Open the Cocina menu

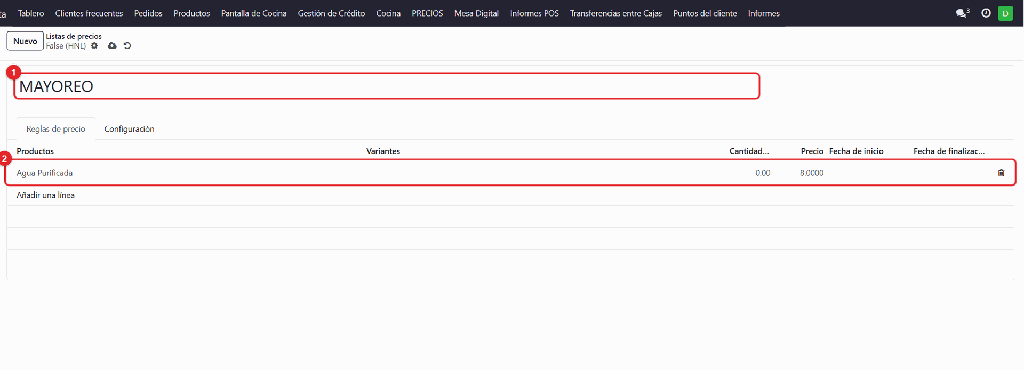389,13
